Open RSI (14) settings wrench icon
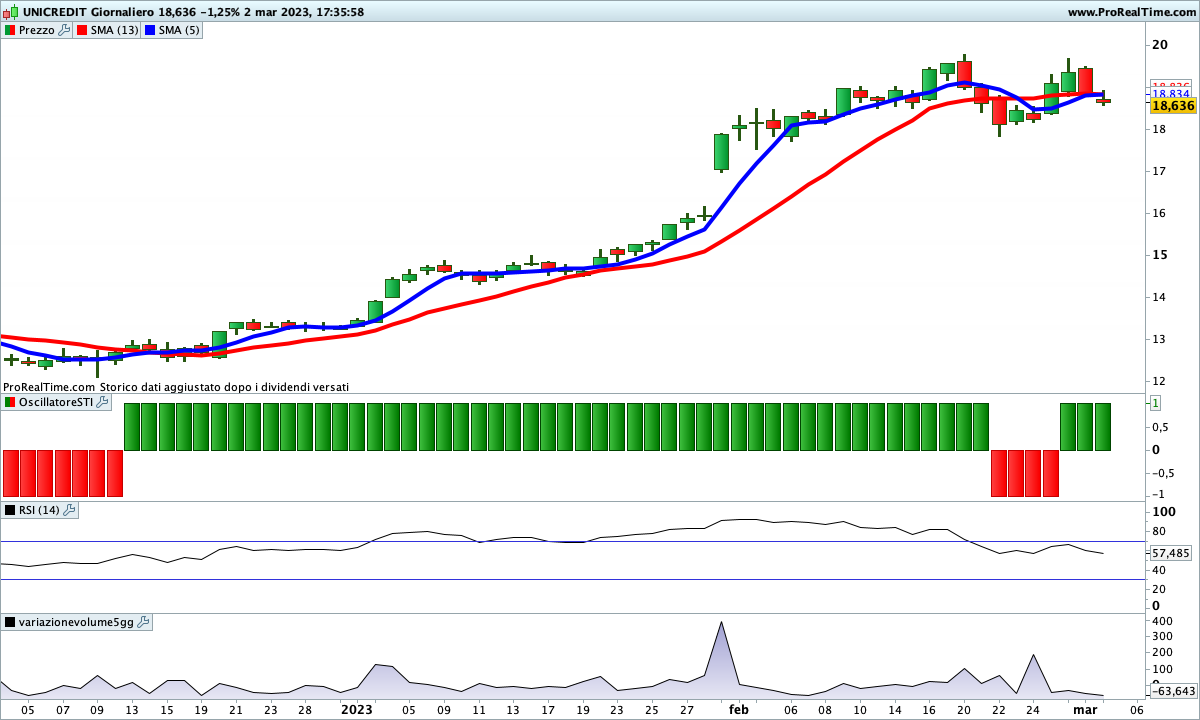Screen dimensions: 1200x720 pyautogui.click(x=69, y=510)
